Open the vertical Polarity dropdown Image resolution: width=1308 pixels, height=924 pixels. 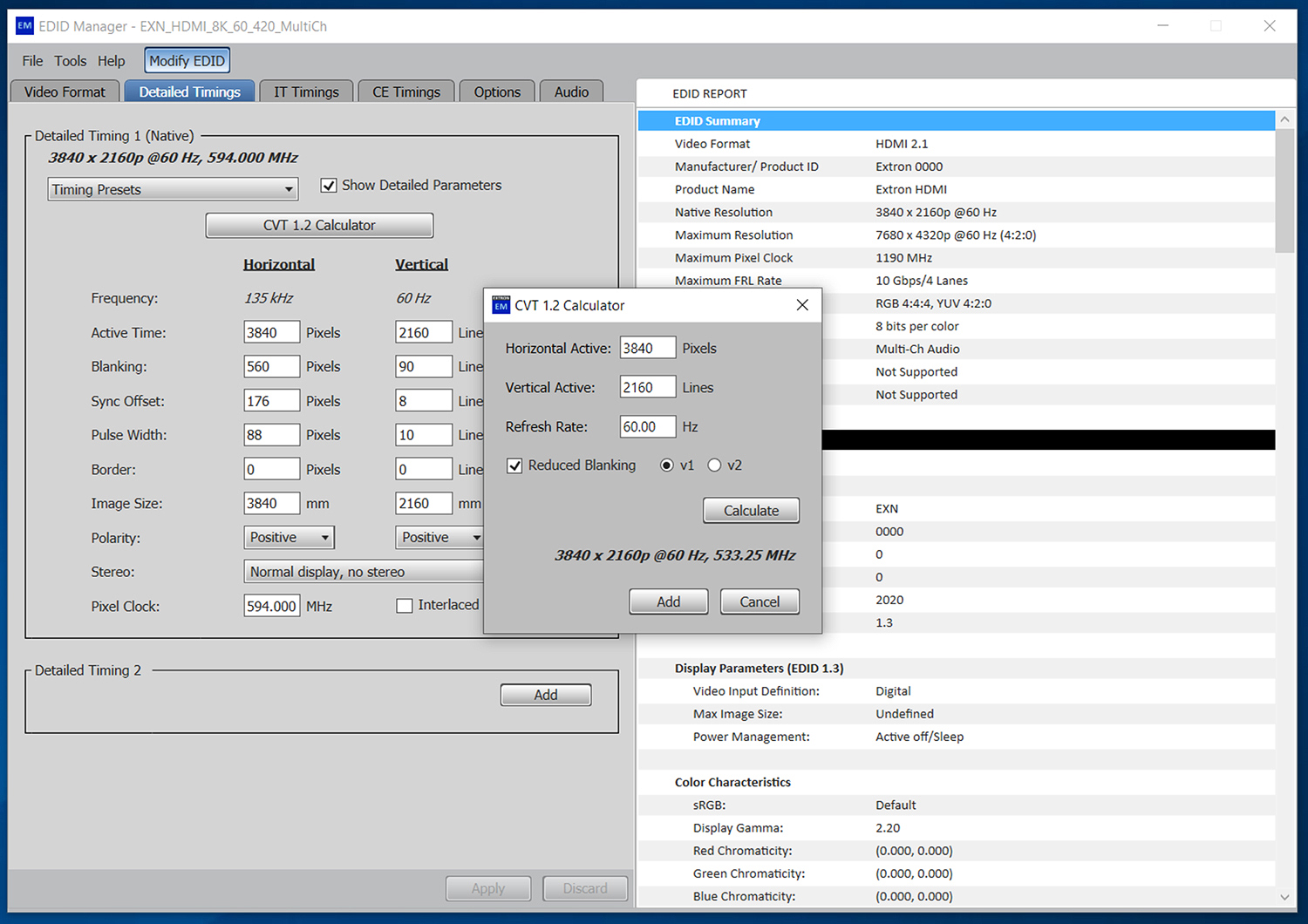pos(439,538)
